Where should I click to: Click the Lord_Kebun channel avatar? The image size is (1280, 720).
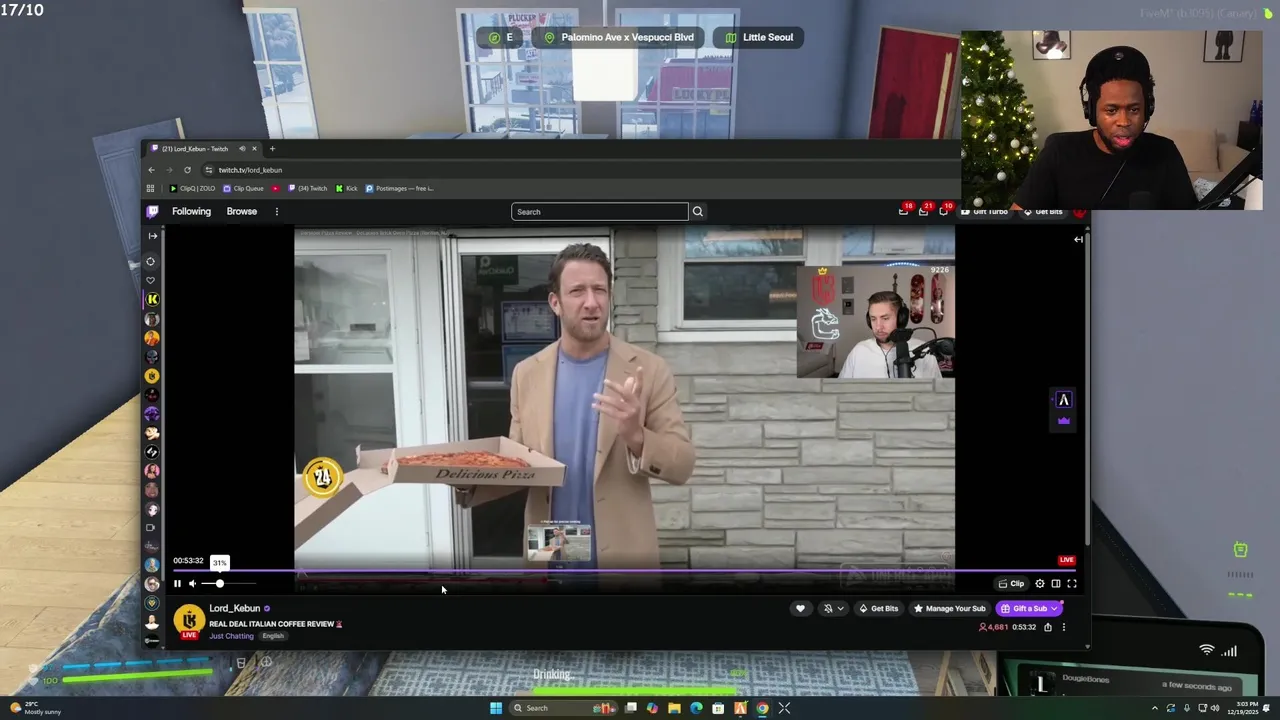[189, 621]
